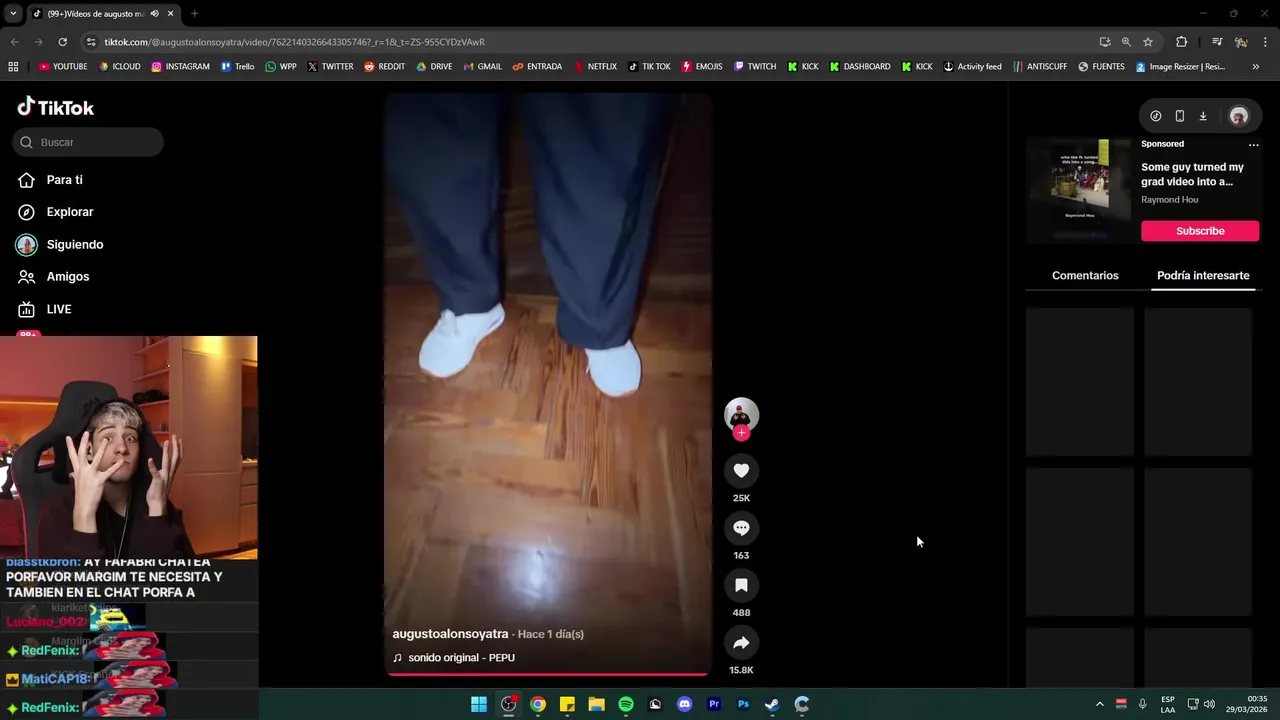Image resolution: width=1280 pixels, height=720 pixels.
Task: Open the NETFLIX bookmark
Action: point(595,67)
